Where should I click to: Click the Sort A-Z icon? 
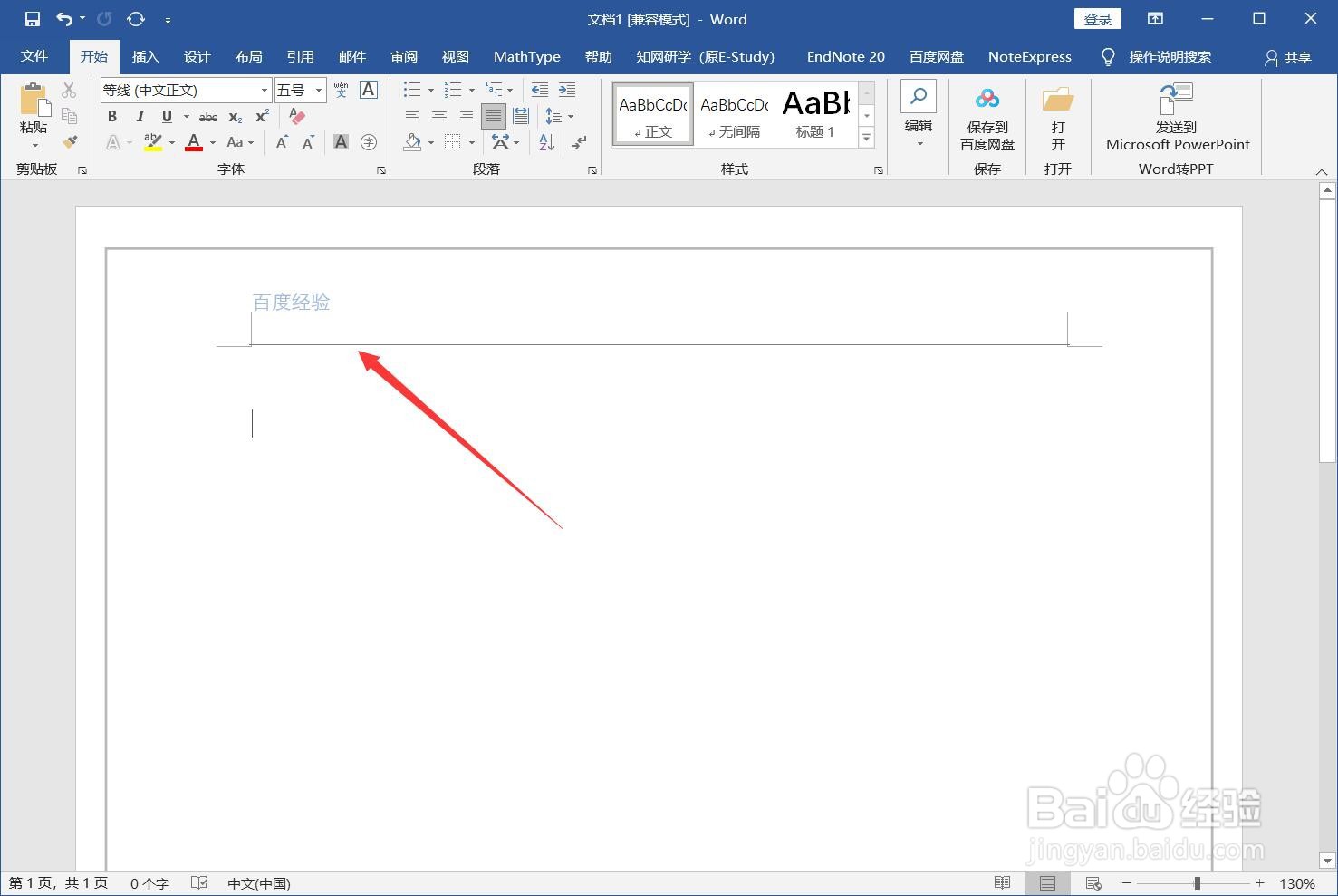546,142
